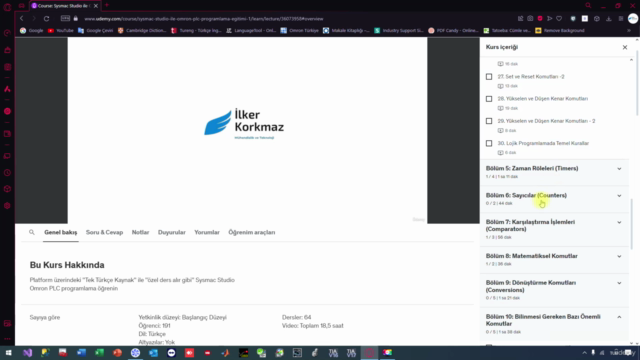
Task: Switch to the Notlar tab
Action: tap(140, 232)
